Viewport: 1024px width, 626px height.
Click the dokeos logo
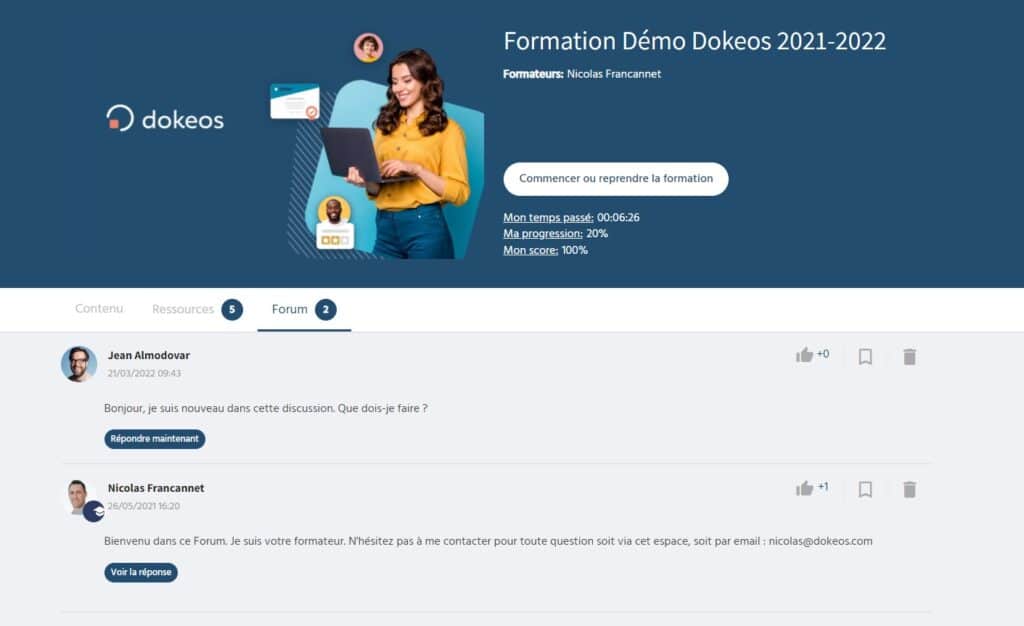[165, 118]
